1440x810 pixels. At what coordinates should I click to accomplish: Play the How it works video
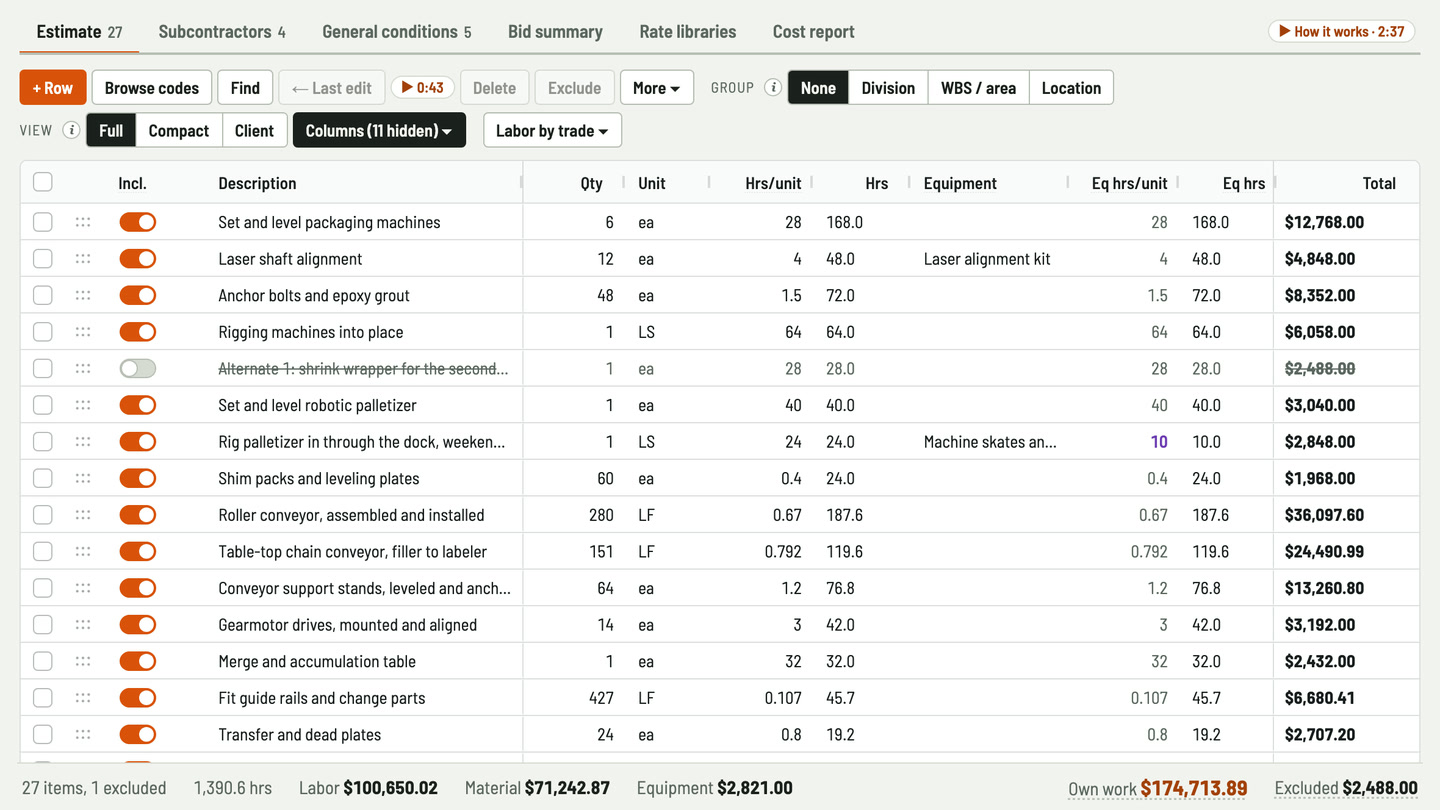click(1343, 31)
